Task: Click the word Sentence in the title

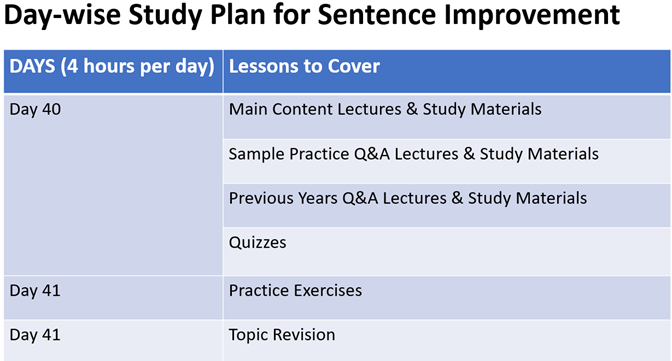Action: [x=378, y=14]
